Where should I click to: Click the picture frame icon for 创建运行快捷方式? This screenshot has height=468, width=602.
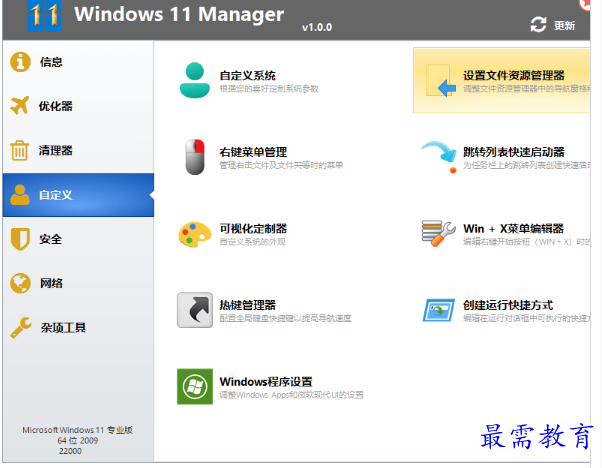(439, 310)
